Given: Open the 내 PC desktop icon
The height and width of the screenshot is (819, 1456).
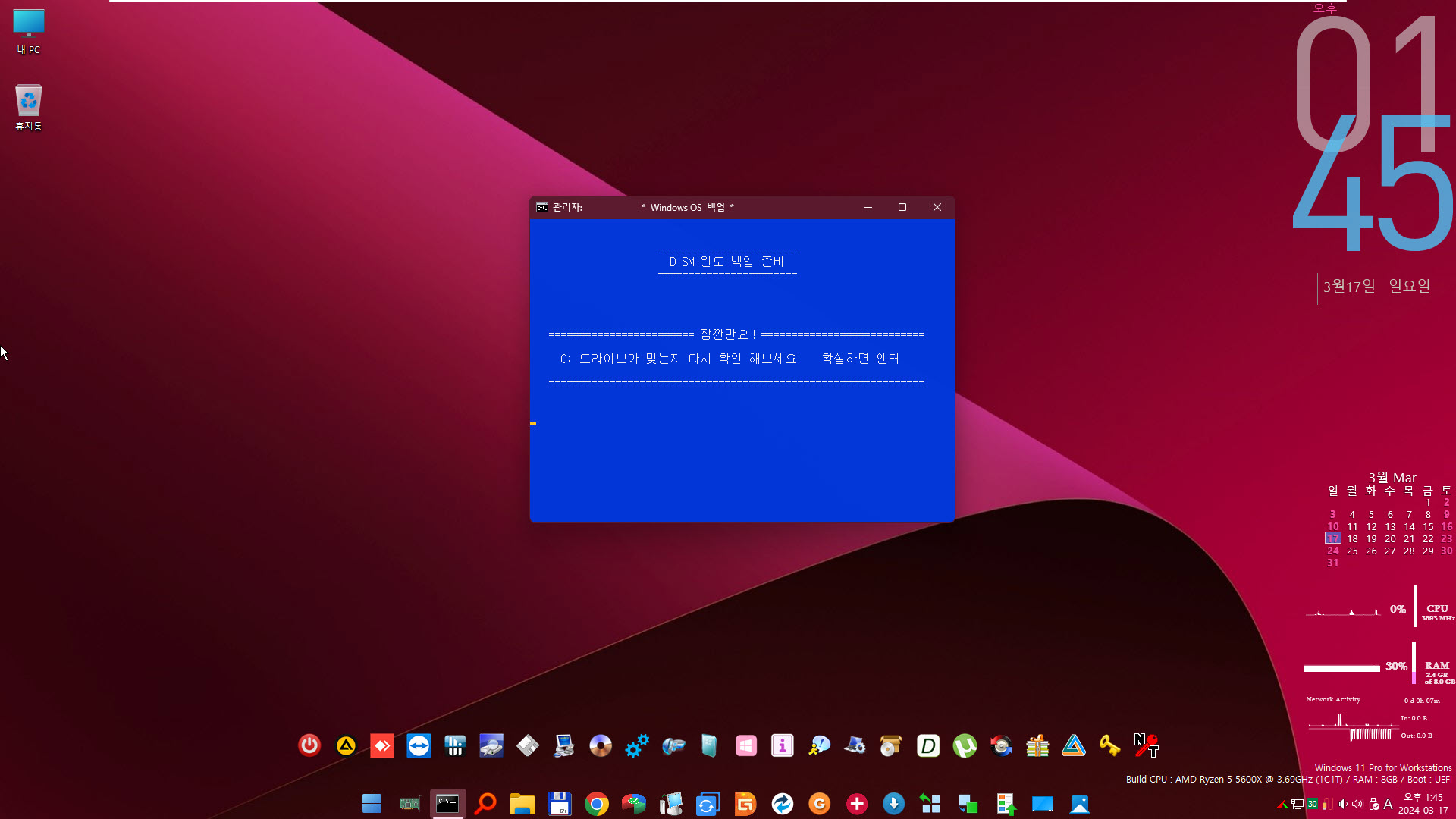Looking at the screenshot, I should pyautogui.click(x=29, y=32).
